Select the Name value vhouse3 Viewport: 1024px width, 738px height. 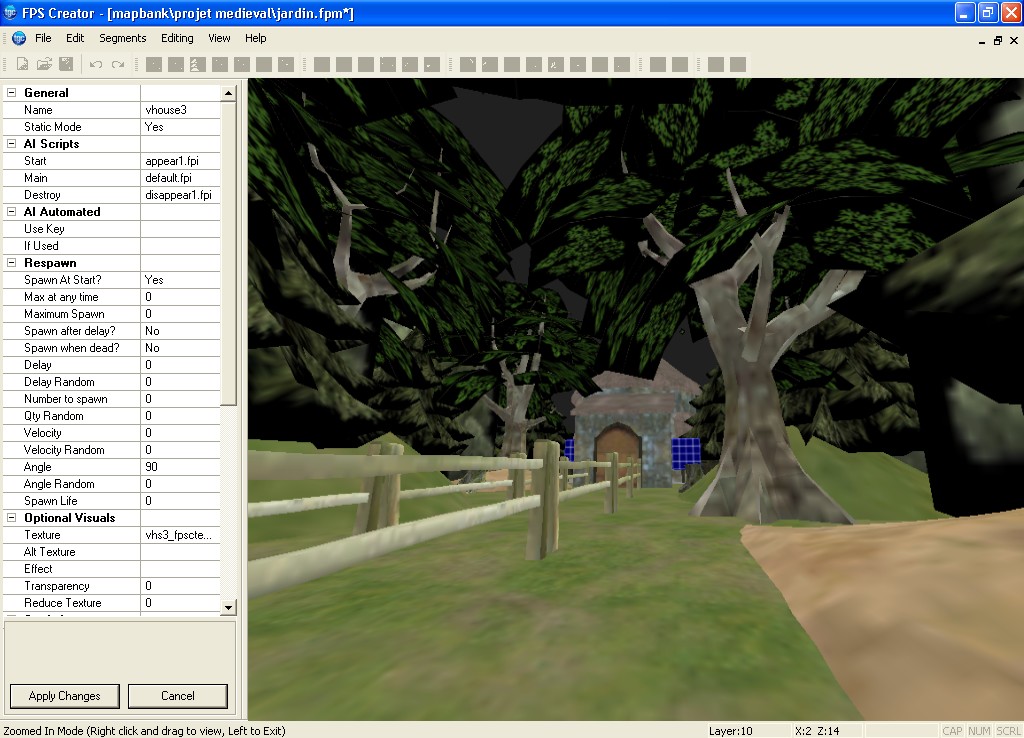click(180, 110)
